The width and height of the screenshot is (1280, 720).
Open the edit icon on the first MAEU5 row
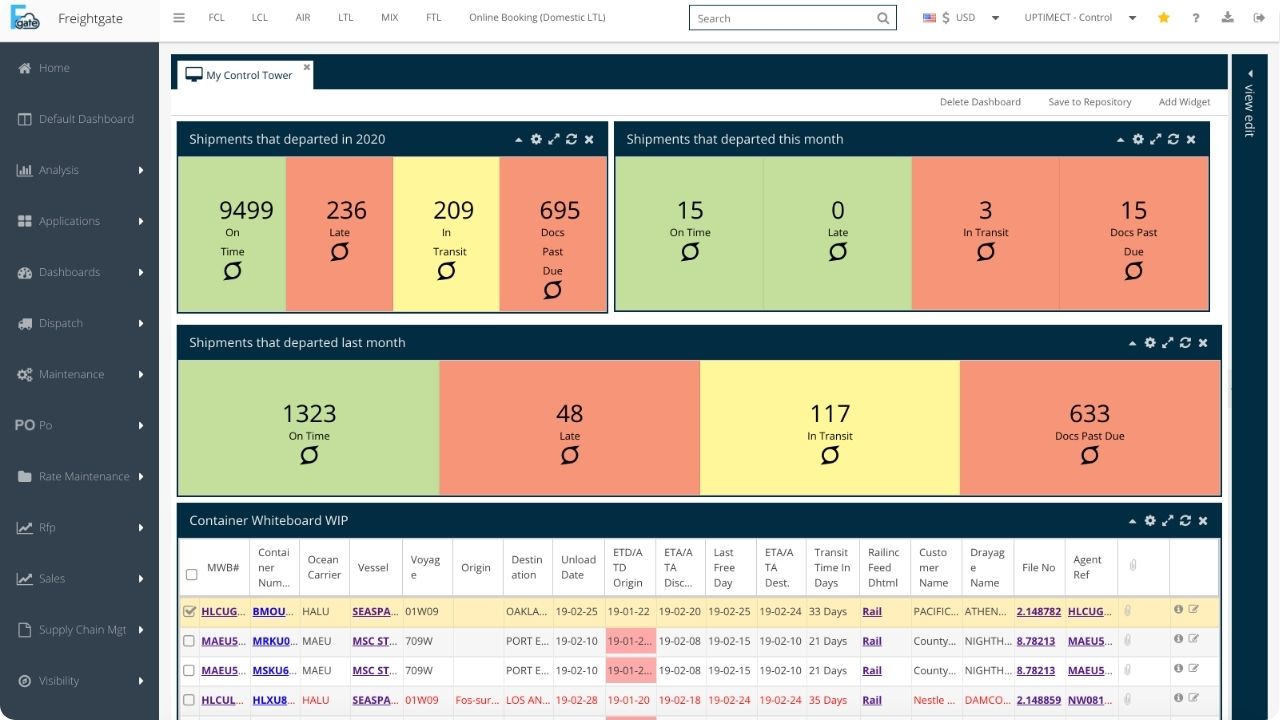tap(1193, 640)
